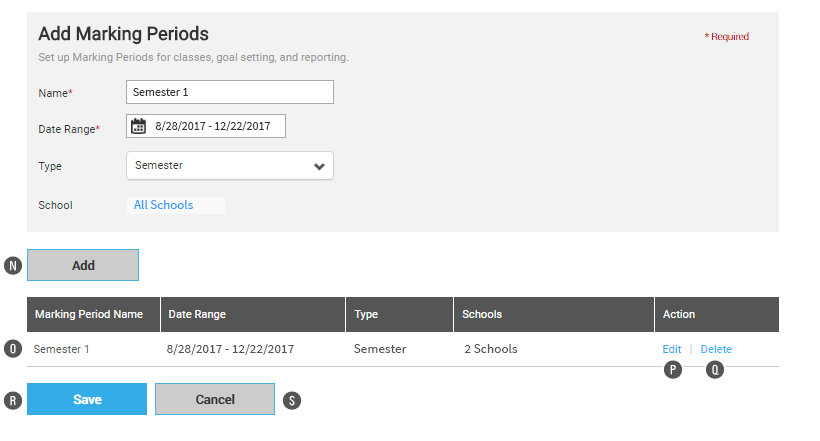Delete the Semester 1 marking period

pos(716,349)
